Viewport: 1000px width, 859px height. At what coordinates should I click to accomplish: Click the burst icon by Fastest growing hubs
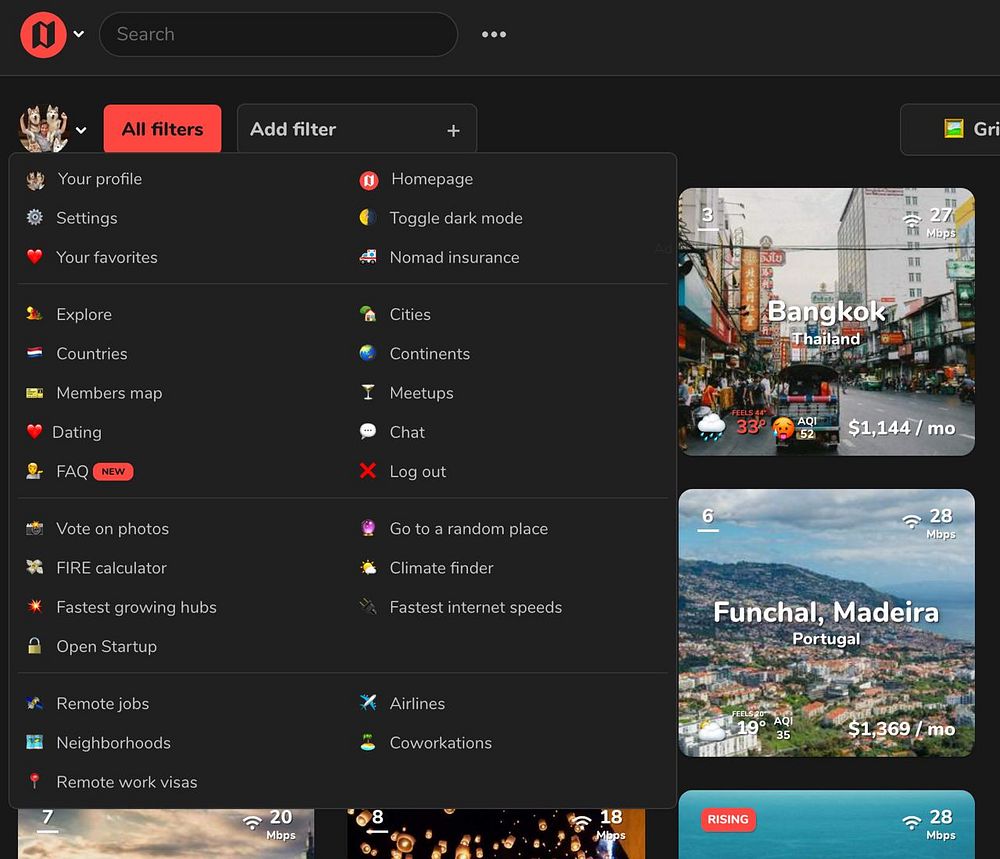34,606
